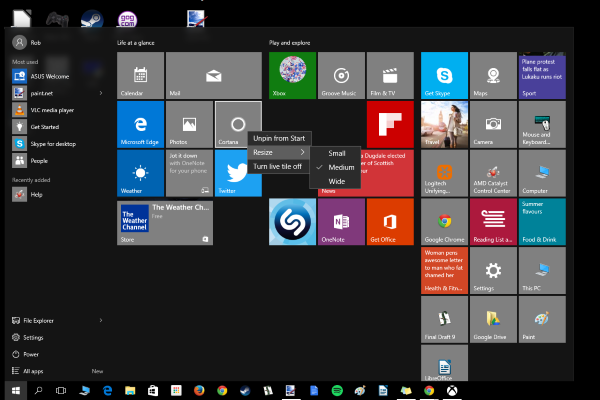Open the Health & Fitness tile
Image resolution: width=600 pixels, height=400 pixels.
pyautogui.click(x=444, y=270)
